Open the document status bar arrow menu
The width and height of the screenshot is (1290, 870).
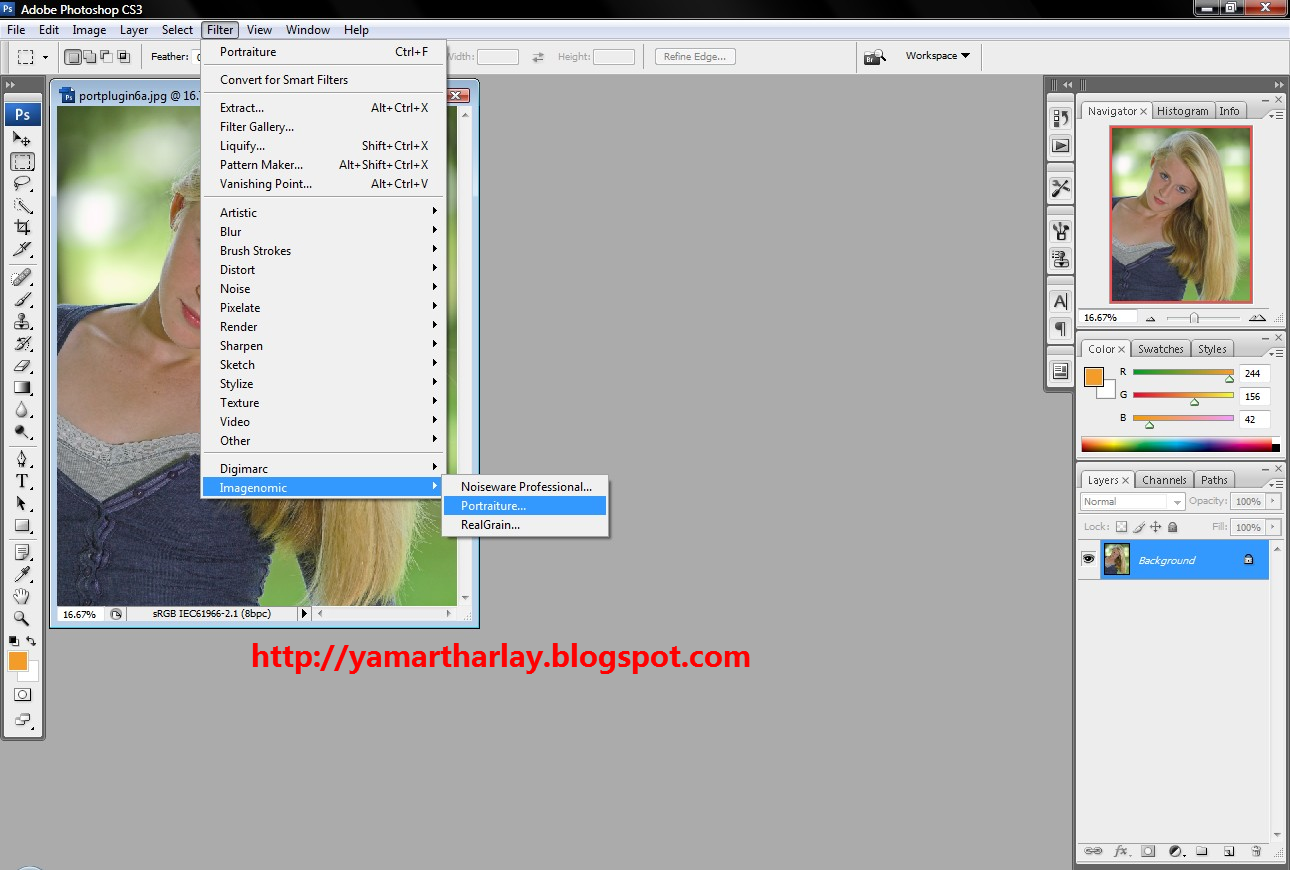coord(305,614)
